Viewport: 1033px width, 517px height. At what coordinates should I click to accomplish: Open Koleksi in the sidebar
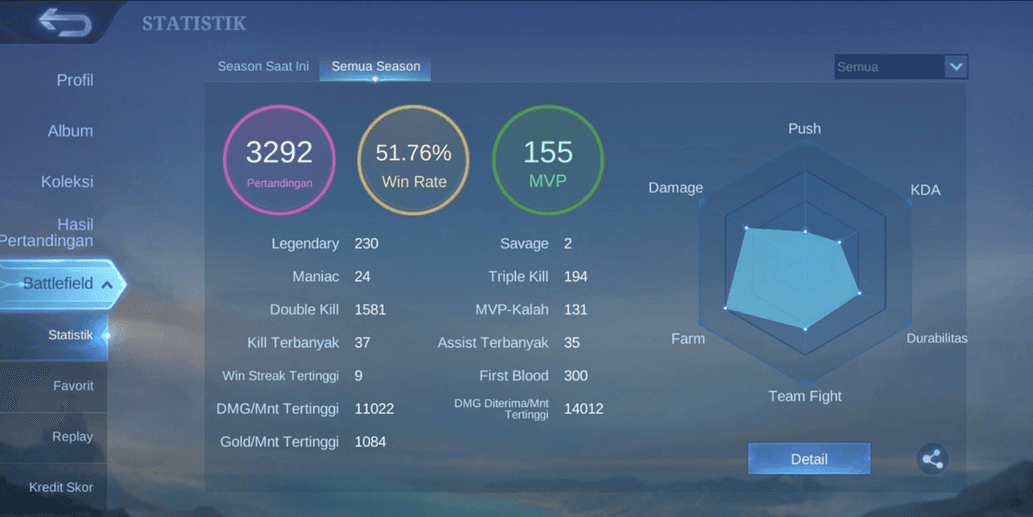click(67, 182)
